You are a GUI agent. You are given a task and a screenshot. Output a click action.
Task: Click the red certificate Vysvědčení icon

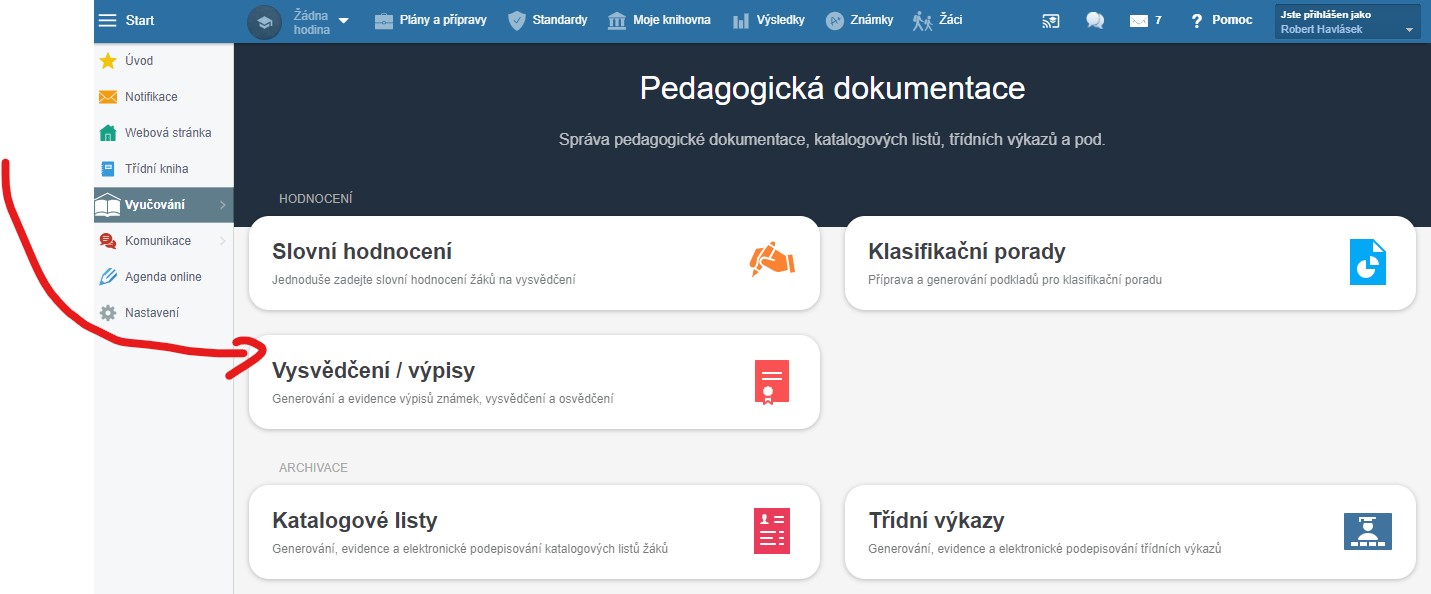point(771,382)
